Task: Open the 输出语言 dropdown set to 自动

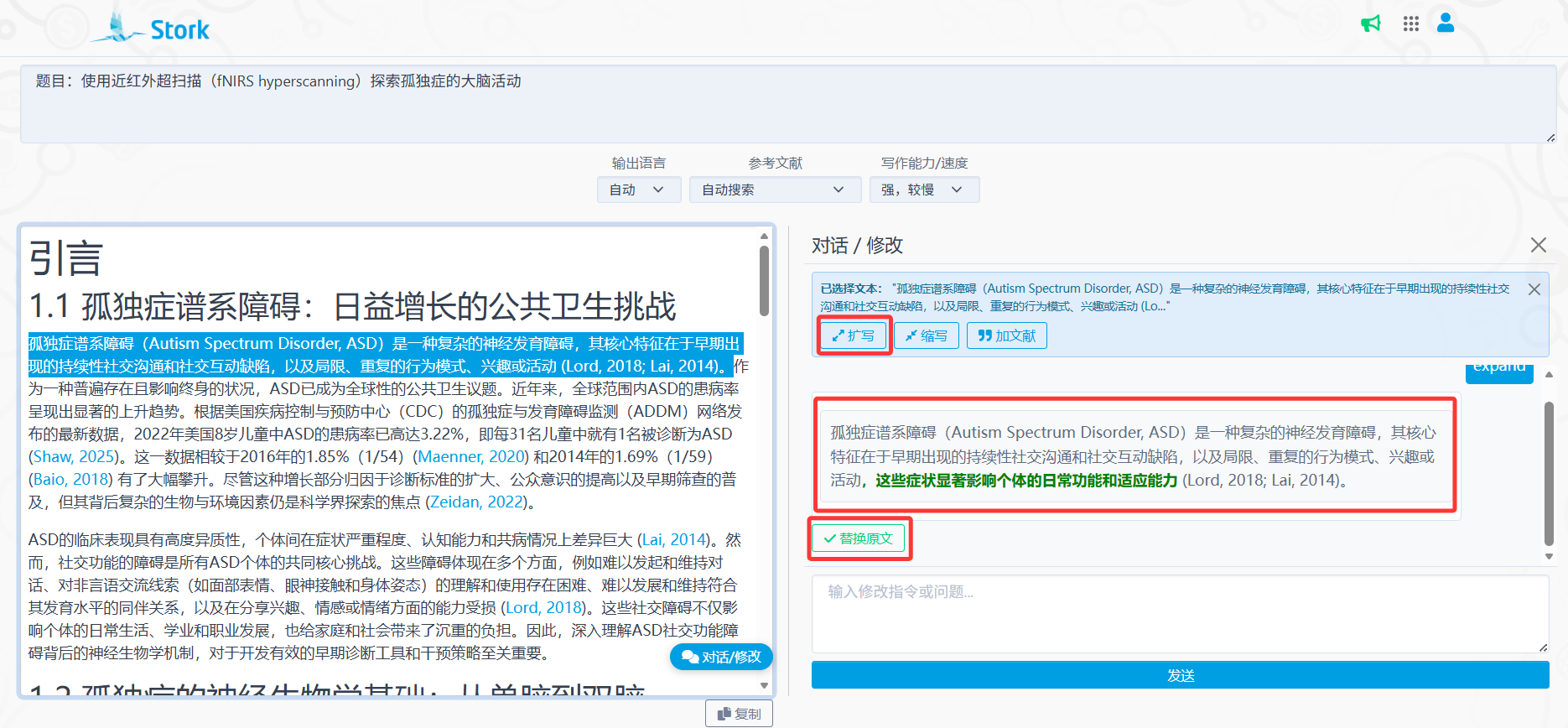Action: (x=637, y=190)
